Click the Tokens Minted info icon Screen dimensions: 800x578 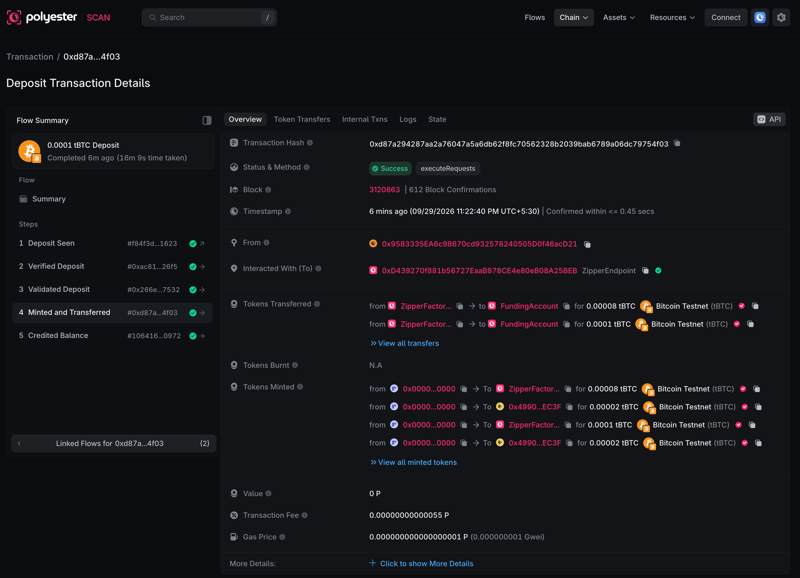point(300,387)
